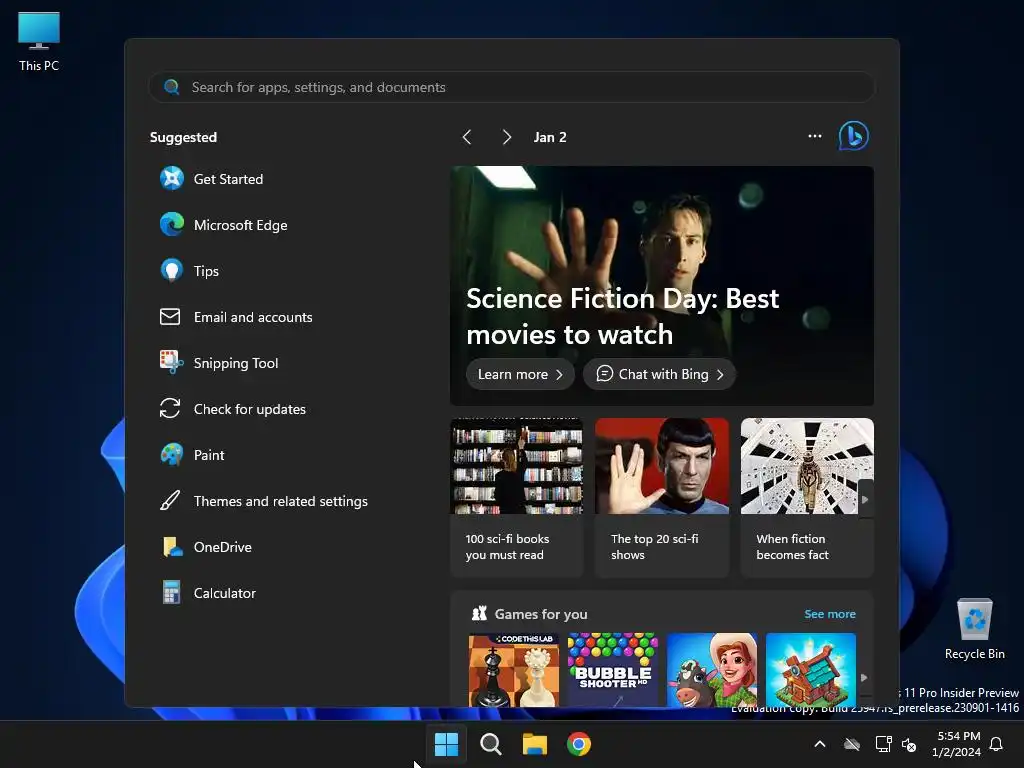The image size is (1024, 768).
Task: Go to previous day arrow
Action: (x=467, y=136)
